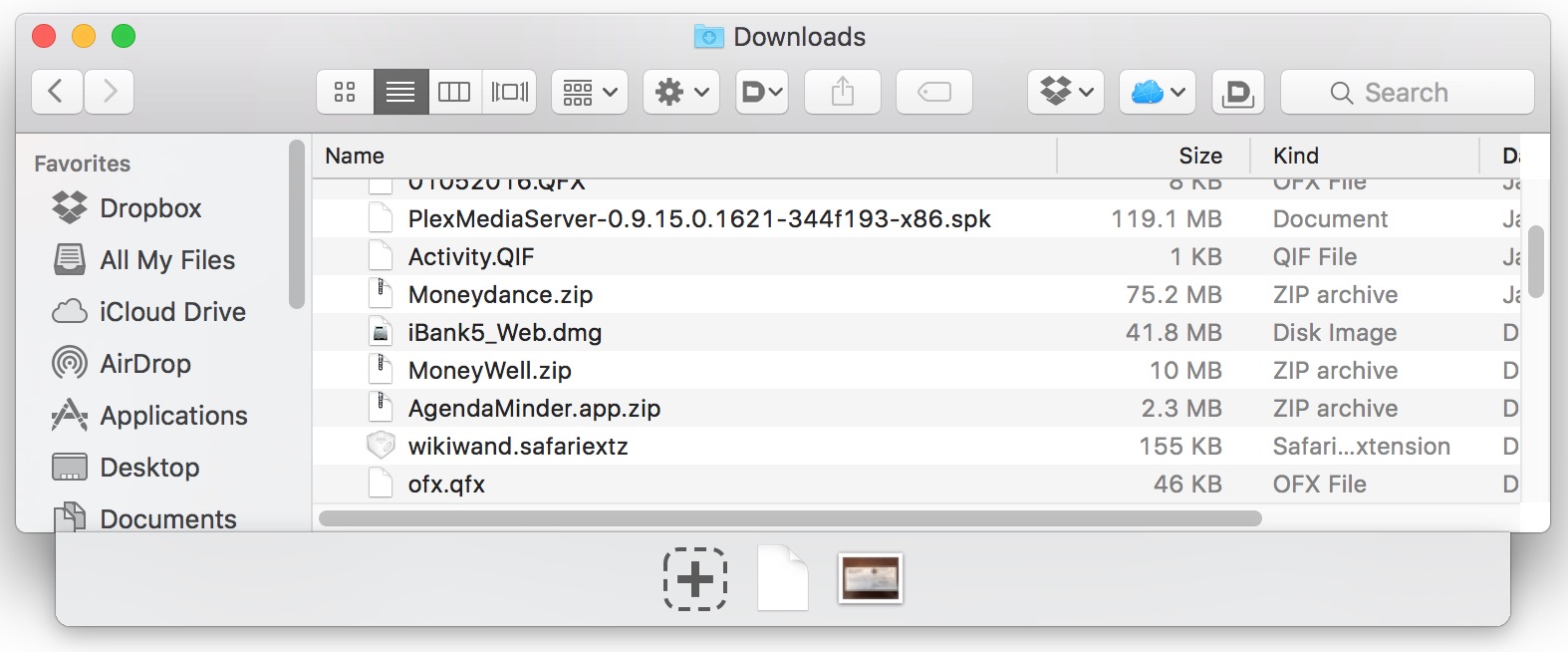Open All My Files in the sidebar
This screenshot has height=652, width=1568.
click(167, 259)
